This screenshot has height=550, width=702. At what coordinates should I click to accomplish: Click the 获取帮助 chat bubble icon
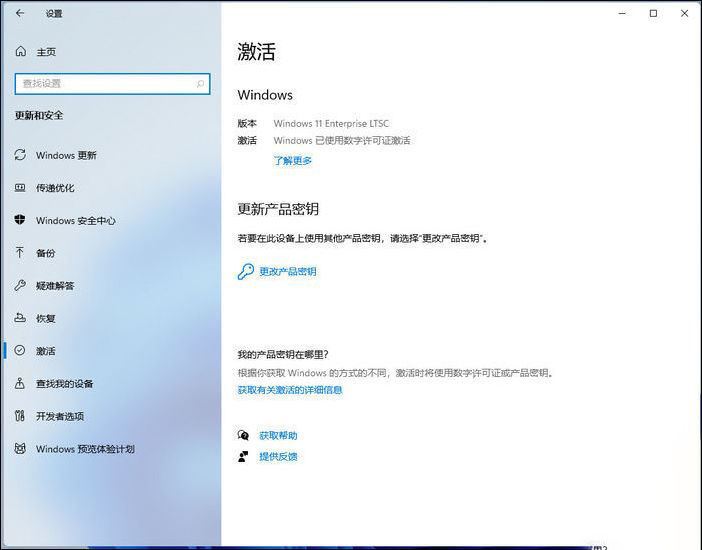click(x=243, y=435)
